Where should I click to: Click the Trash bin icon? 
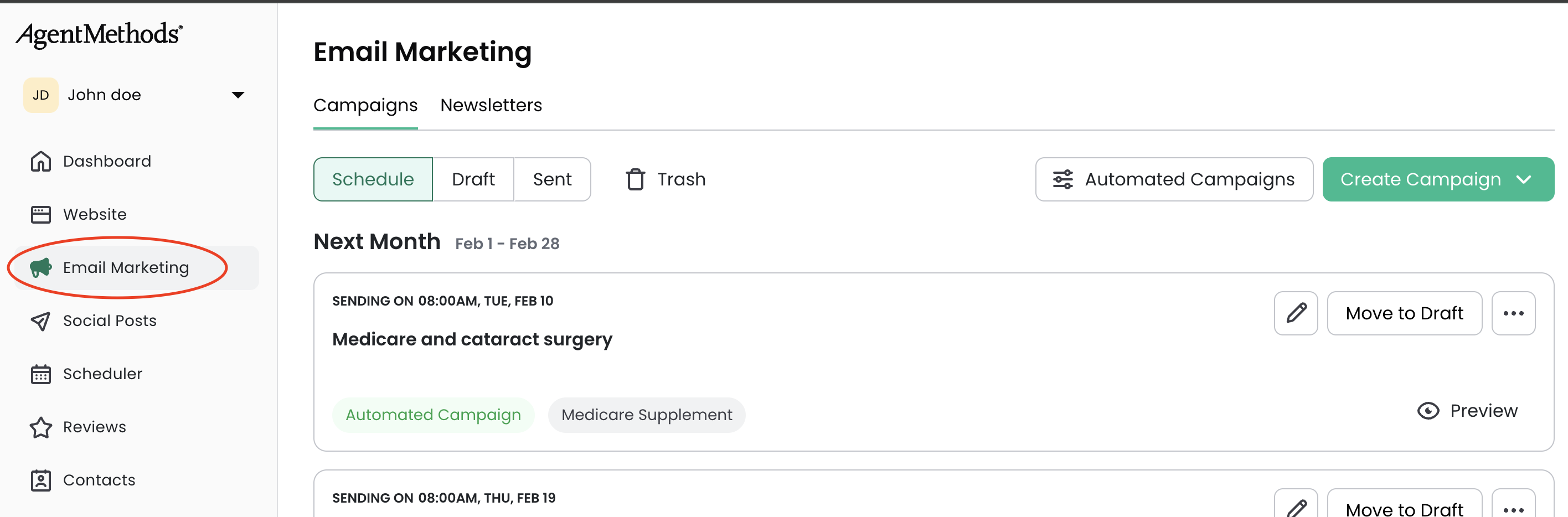point(635,179)
